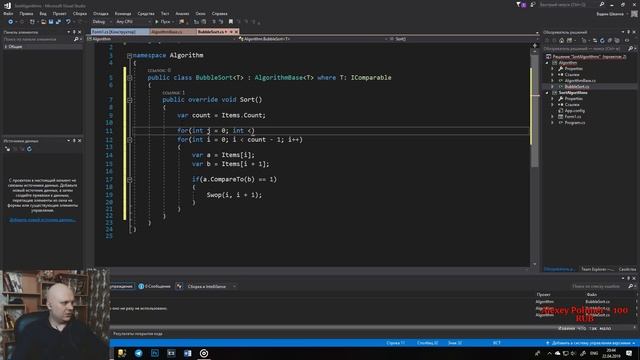Expand the Общие toolbox group
Screen dimensions: 640x360
point(6,47)
